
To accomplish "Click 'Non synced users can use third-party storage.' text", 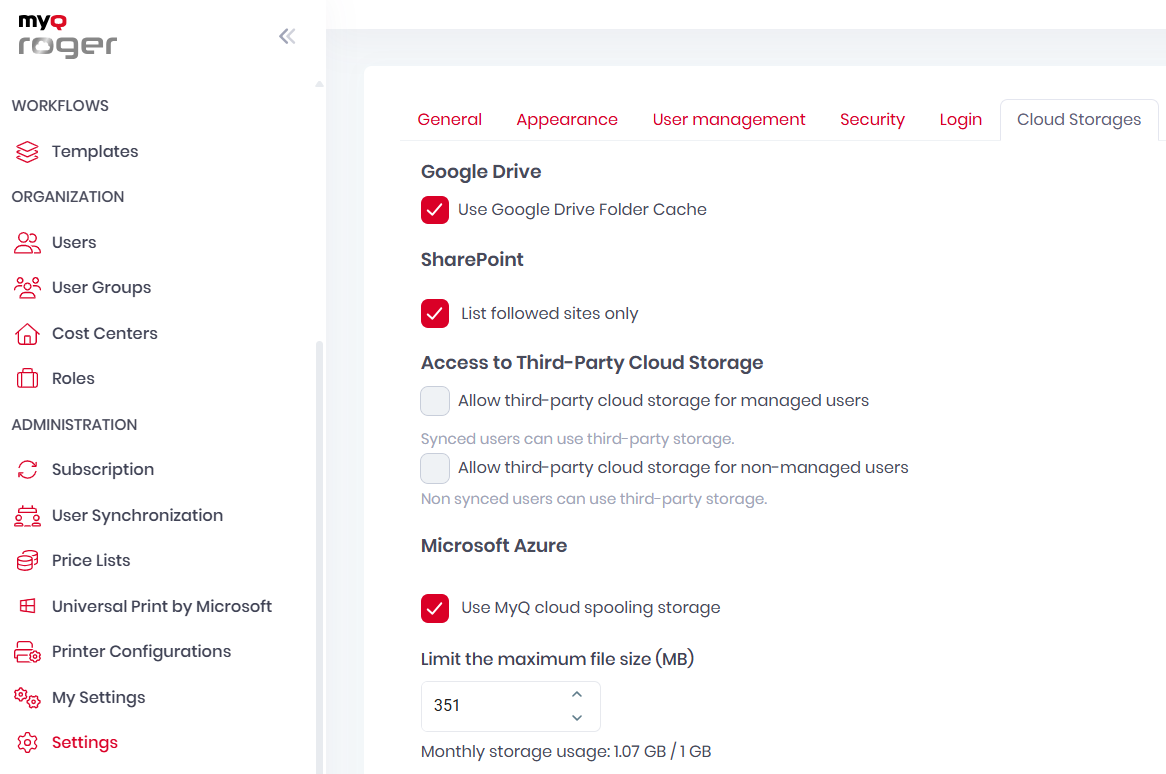I will coord(594,499).
